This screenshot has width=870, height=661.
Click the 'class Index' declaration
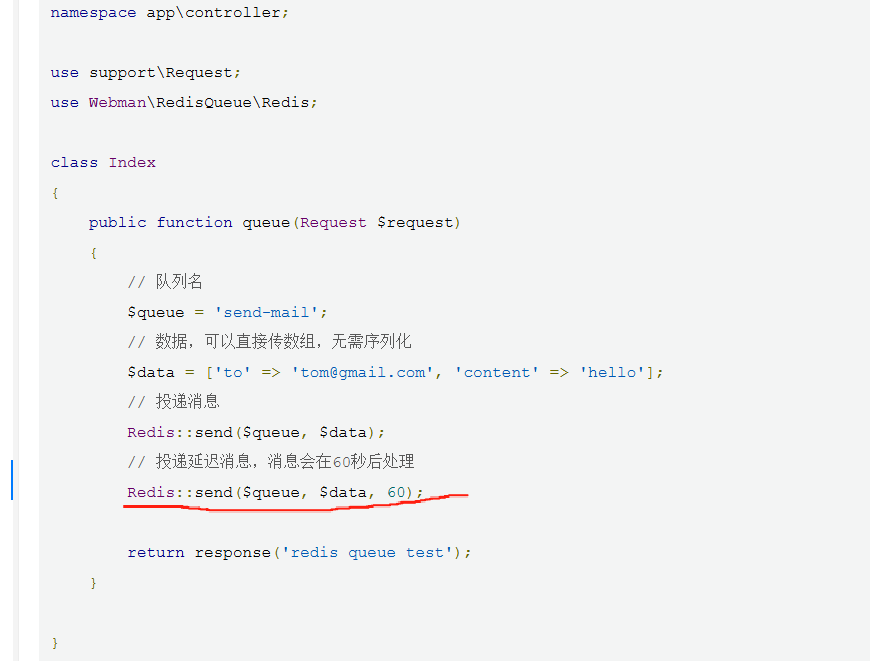click(103, 163)
